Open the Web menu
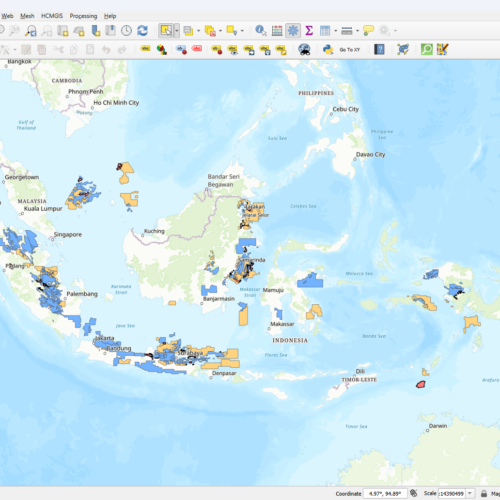This screenshot has width=500, height=500. (x=7, y=16)
